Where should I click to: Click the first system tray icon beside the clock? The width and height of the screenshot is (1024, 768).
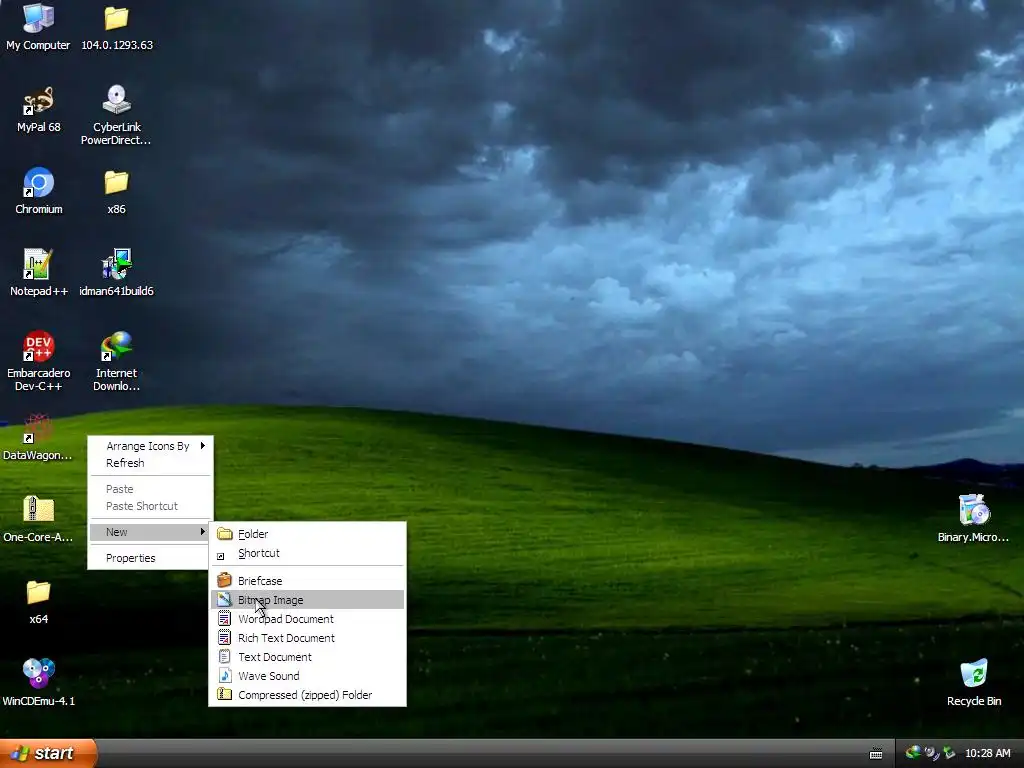tap(913, 753)
